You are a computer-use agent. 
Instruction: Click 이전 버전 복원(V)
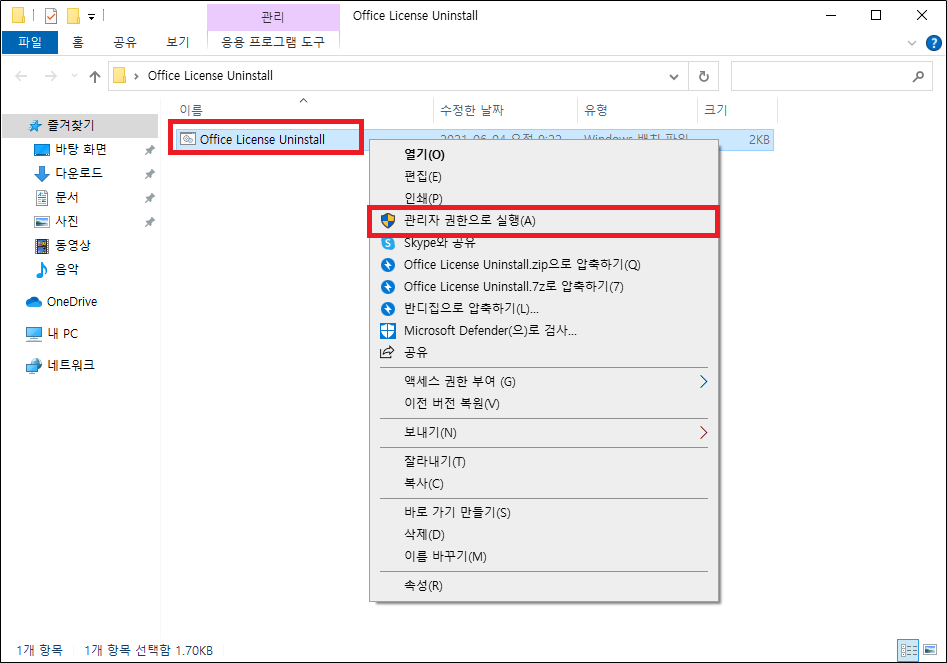click(x=544, y=403)
